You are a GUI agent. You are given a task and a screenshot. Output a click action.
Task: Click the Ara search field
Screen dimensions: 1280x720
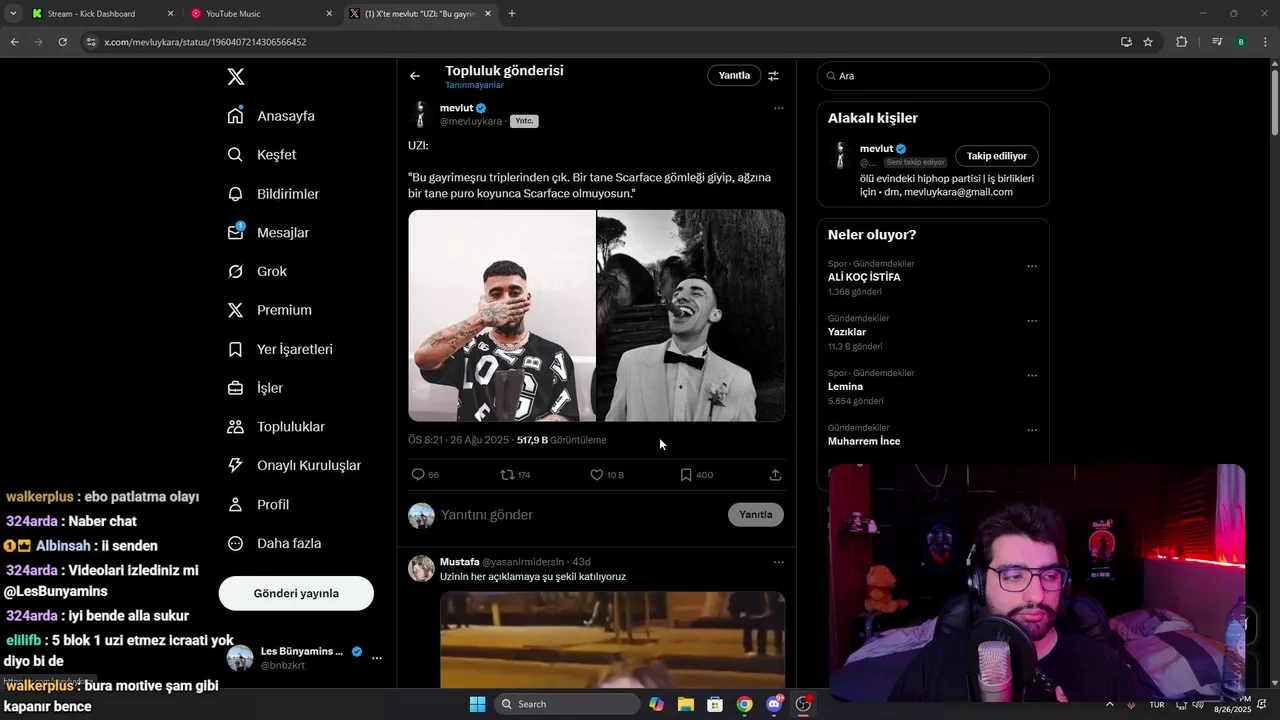coord(933,76)
